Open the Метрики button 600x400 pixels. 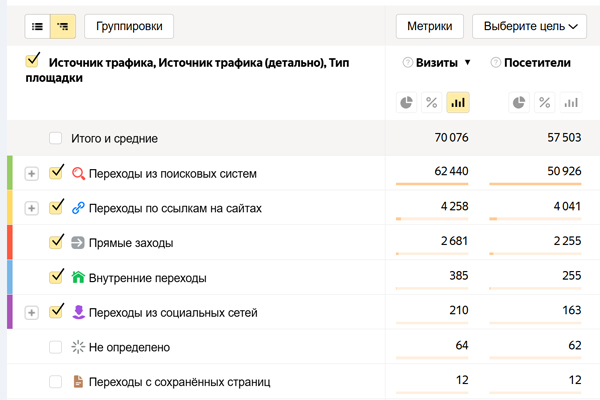tap(429, 26)
